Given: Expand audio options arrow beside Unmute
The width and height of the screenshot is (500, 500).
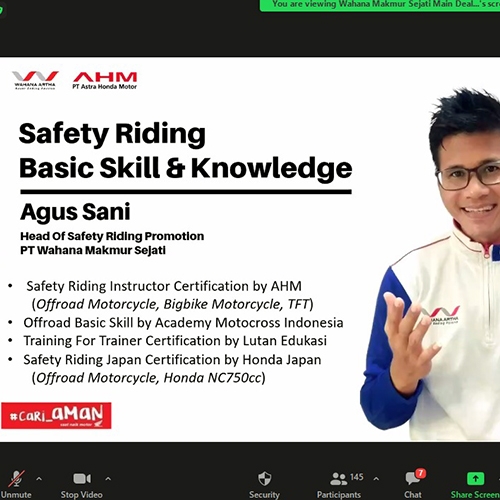Looking at the screenshot, I should [39, 479].
